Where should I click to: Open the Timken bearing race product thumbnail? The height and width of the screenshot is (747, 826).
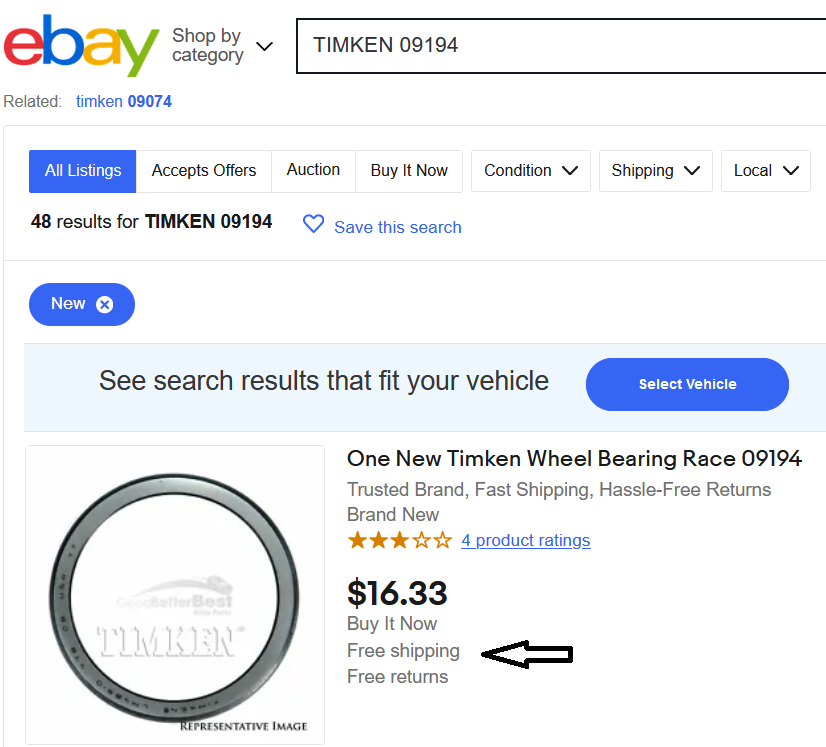tap(175, 595)
